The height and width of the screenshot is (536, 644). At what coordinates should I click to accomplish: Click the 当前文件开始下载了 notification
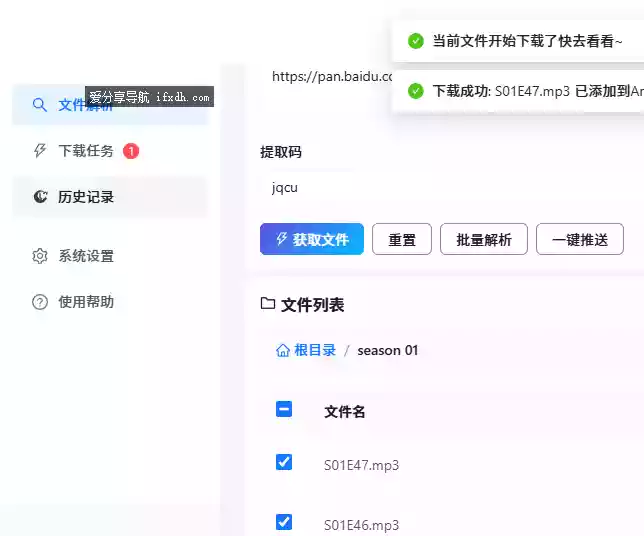(x=518, y=41)
